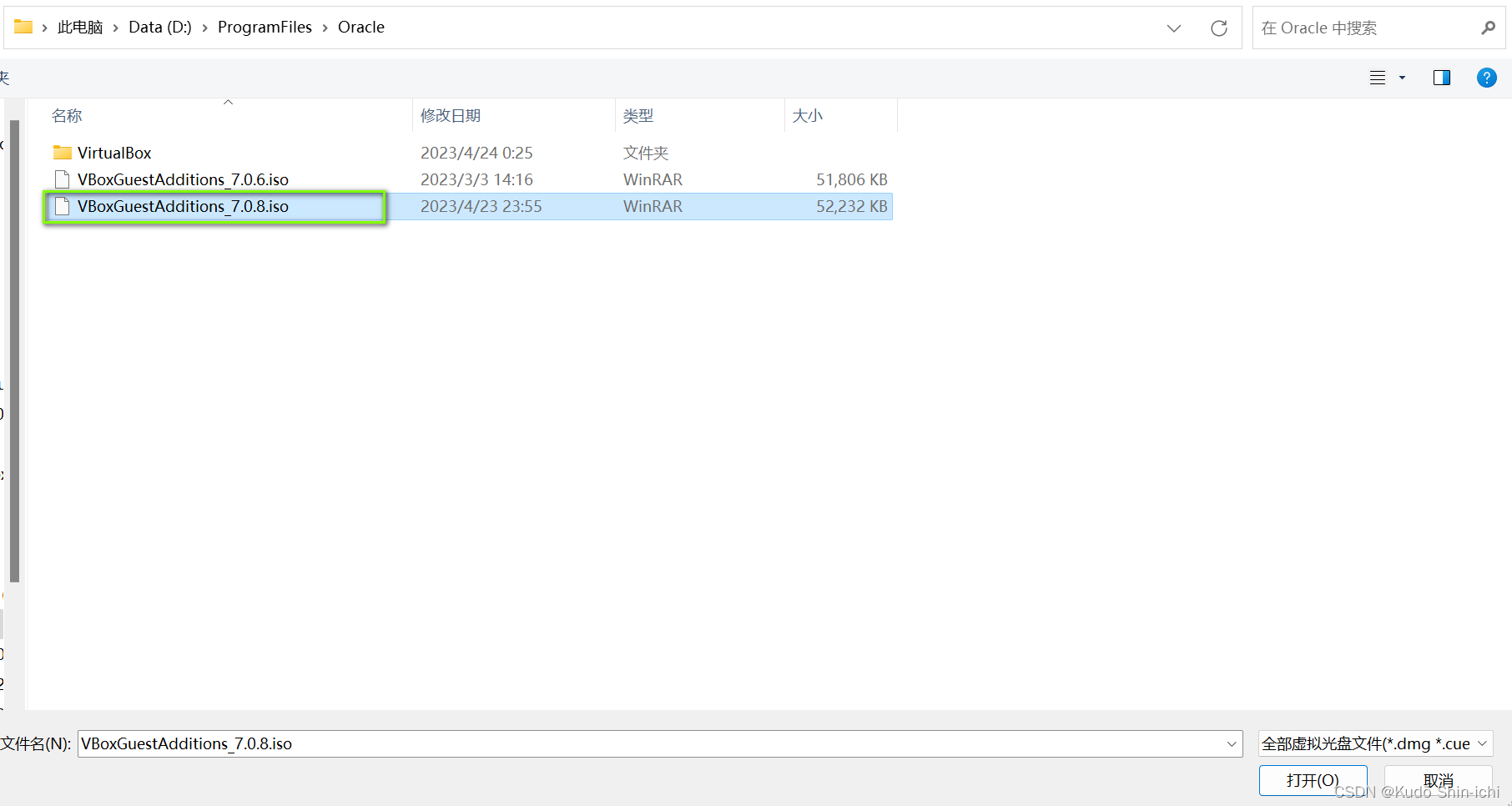
Task: Open the file type filter dropdown
Action: tap(1482, 743)
